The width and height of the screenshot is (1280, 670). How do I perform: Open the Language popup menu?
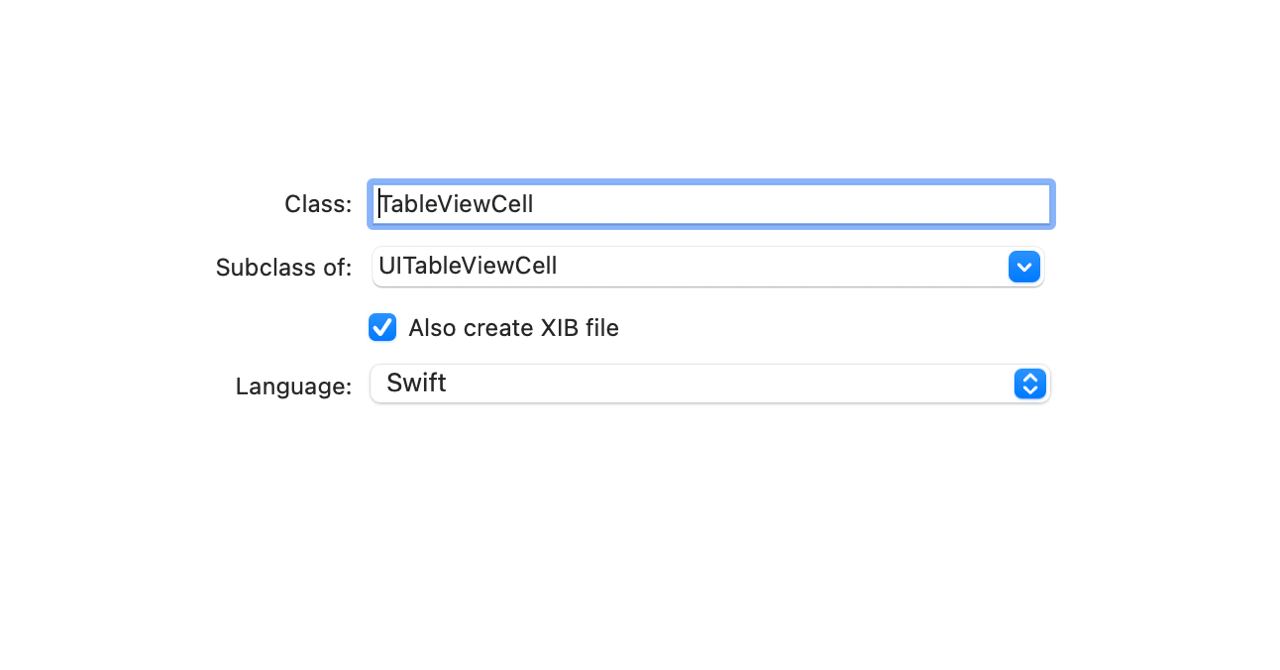pos(709,384)
